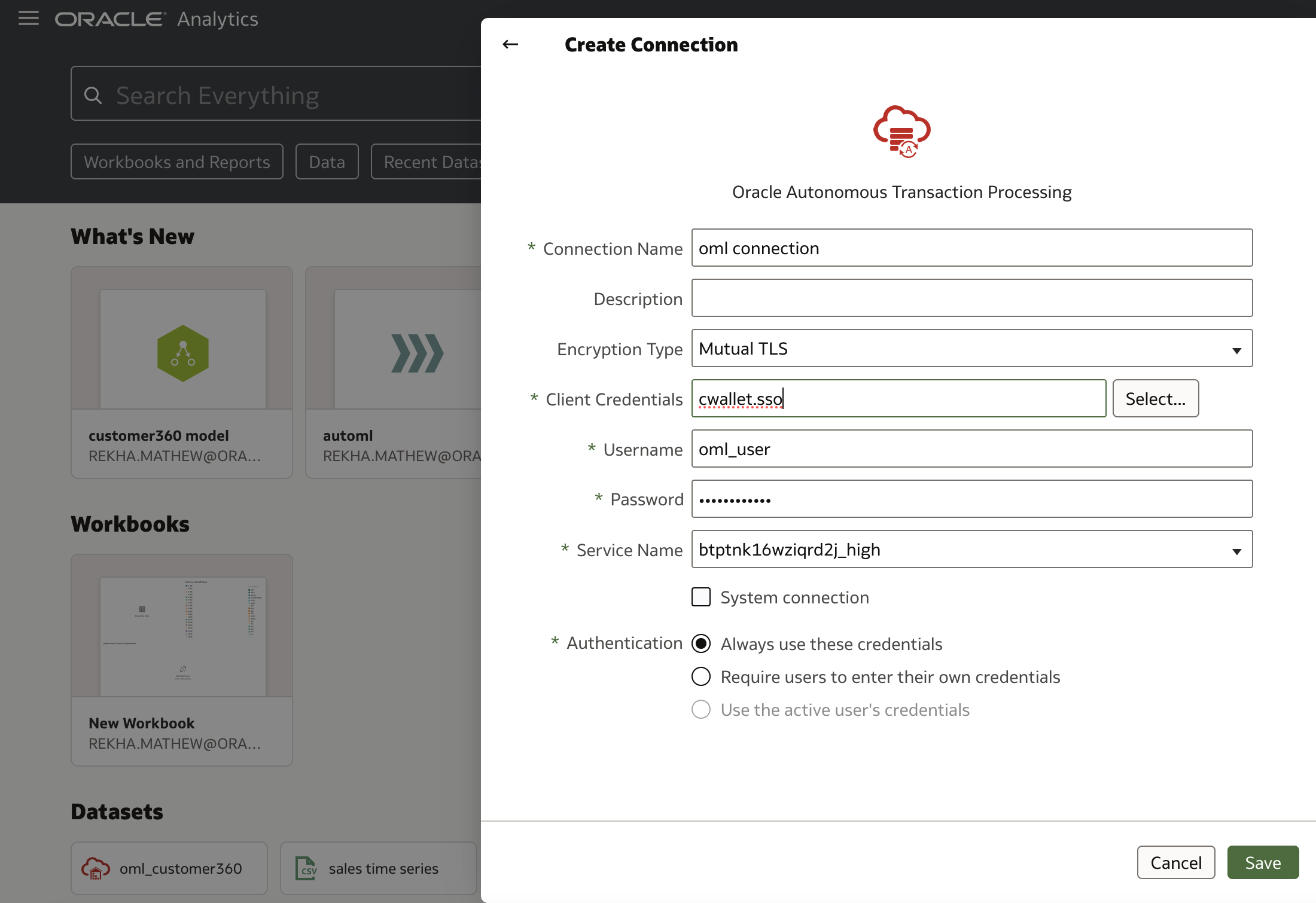
Task: Open the Workbooks and Reports tab
Action: (x=177, y=161)
